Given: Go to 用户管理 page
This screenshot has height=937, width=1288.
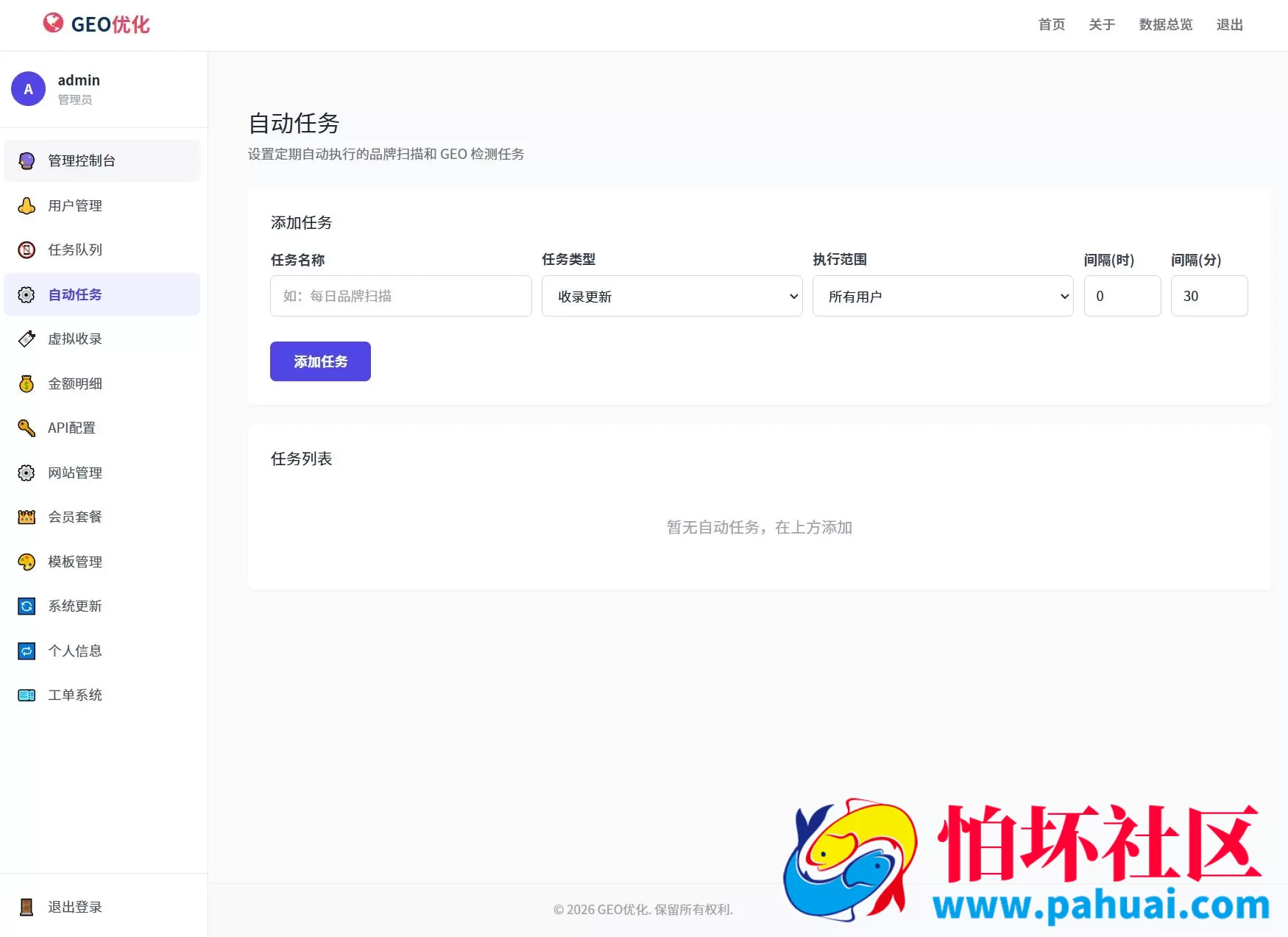Looking at the screenshot, I should tap(102, 205).
